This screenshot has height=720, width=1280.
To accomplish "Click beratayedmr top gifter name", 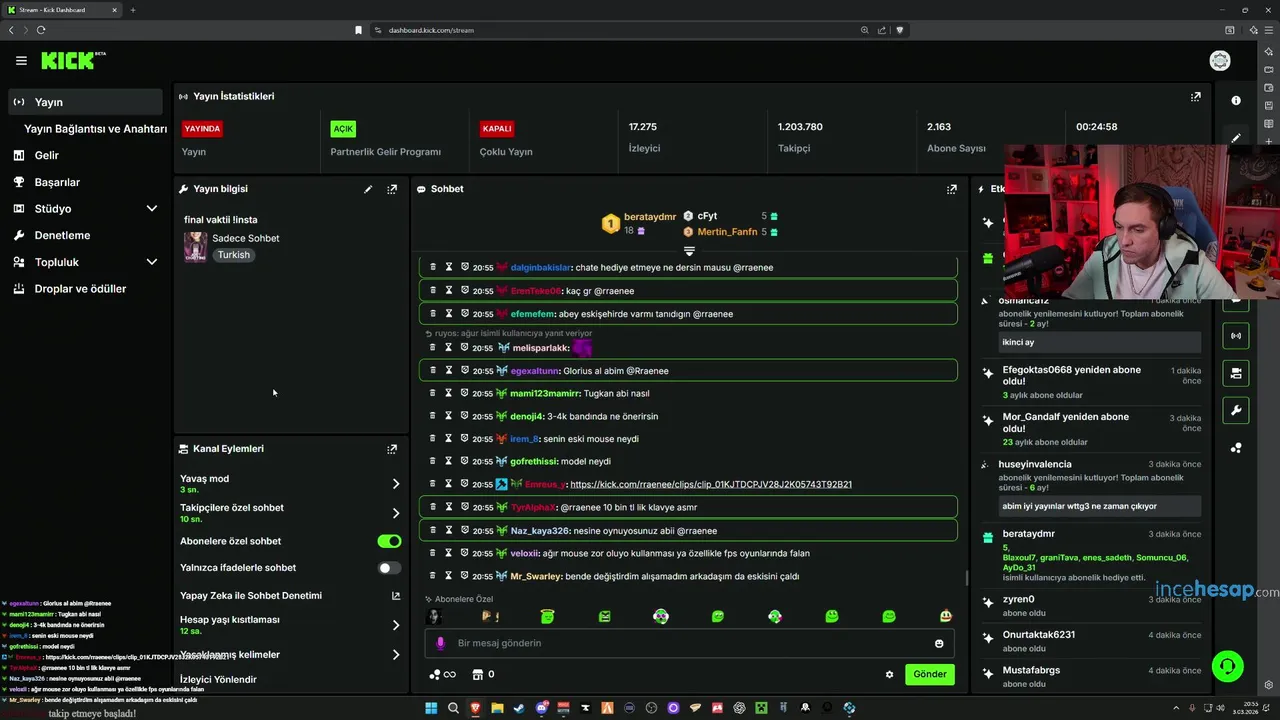I will point(650,217).
